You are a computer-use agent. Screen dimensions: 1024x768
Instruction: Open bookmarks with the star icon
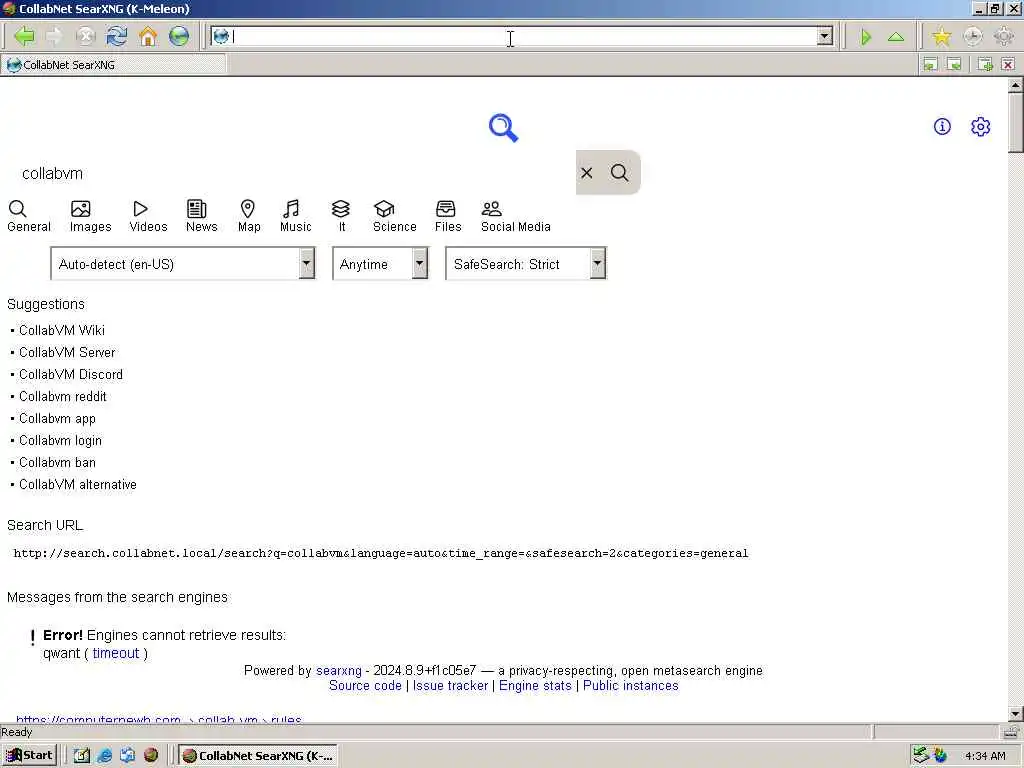[941, 37]
